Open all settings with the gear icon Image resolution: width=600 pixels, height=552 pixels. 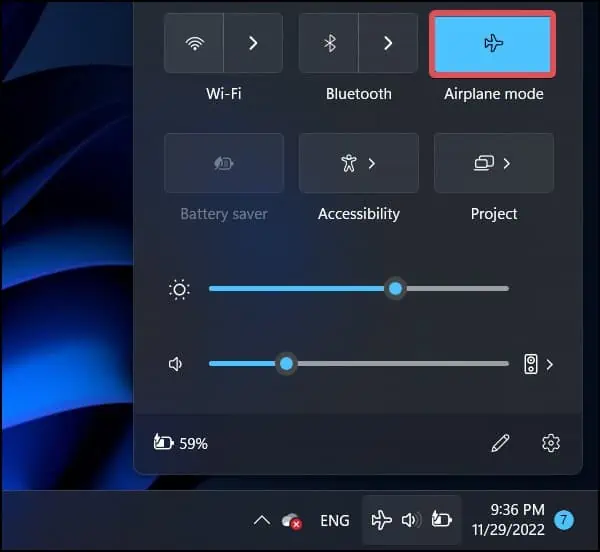(551, 443)
